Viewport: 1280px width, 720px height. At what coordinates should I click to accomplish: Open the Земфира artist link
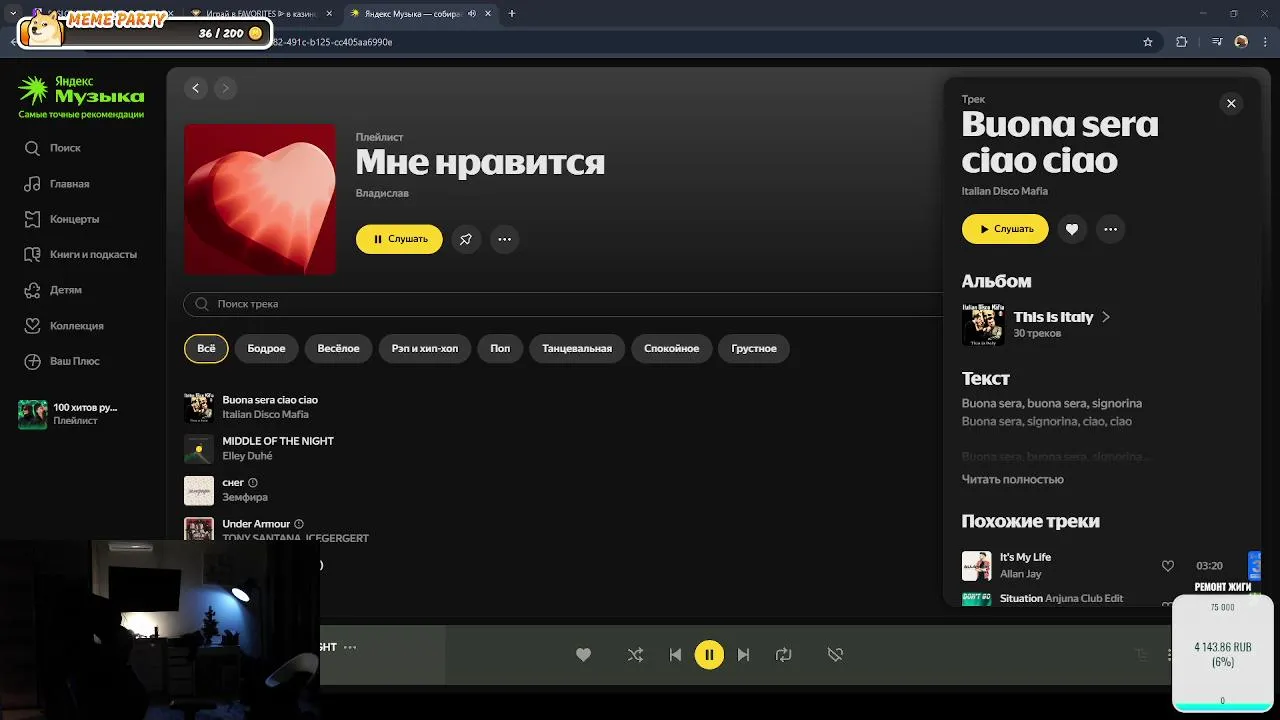[x=245, y=497]
